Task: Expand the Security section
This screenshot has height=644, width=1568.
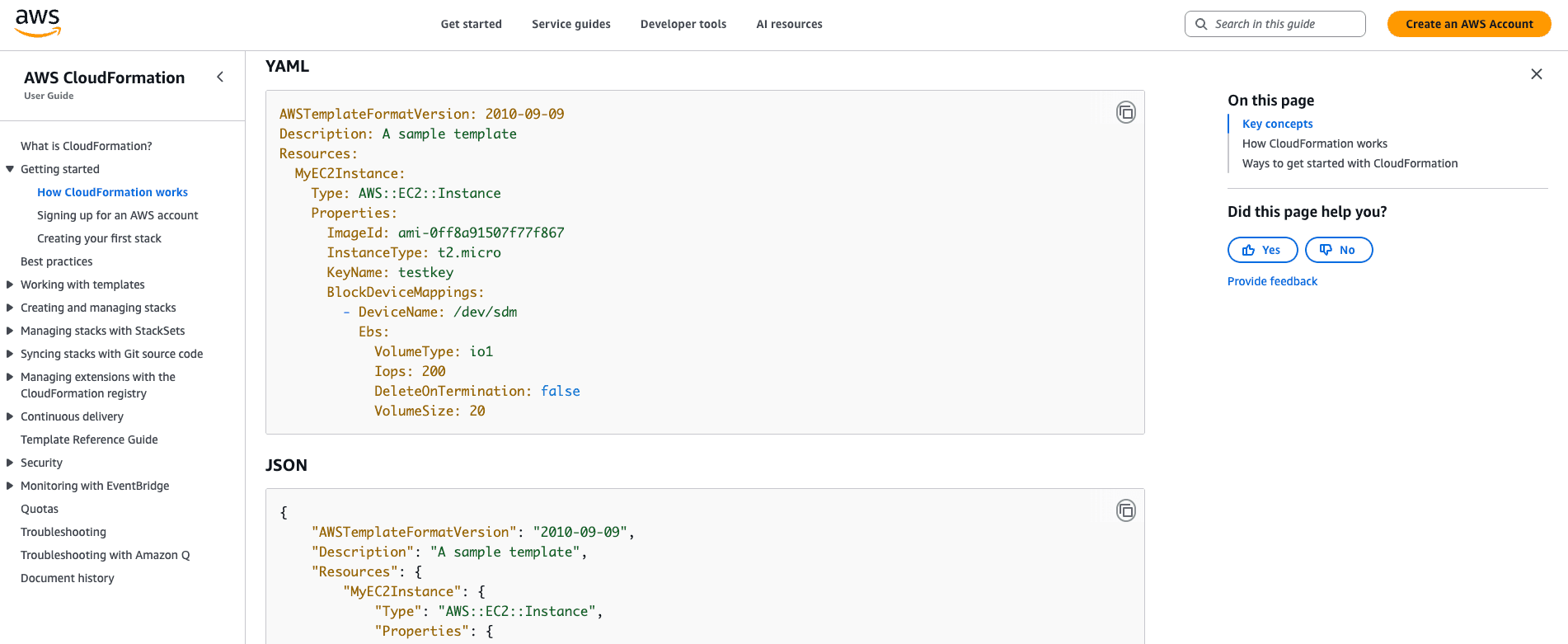Action: [x=10, y=463]
